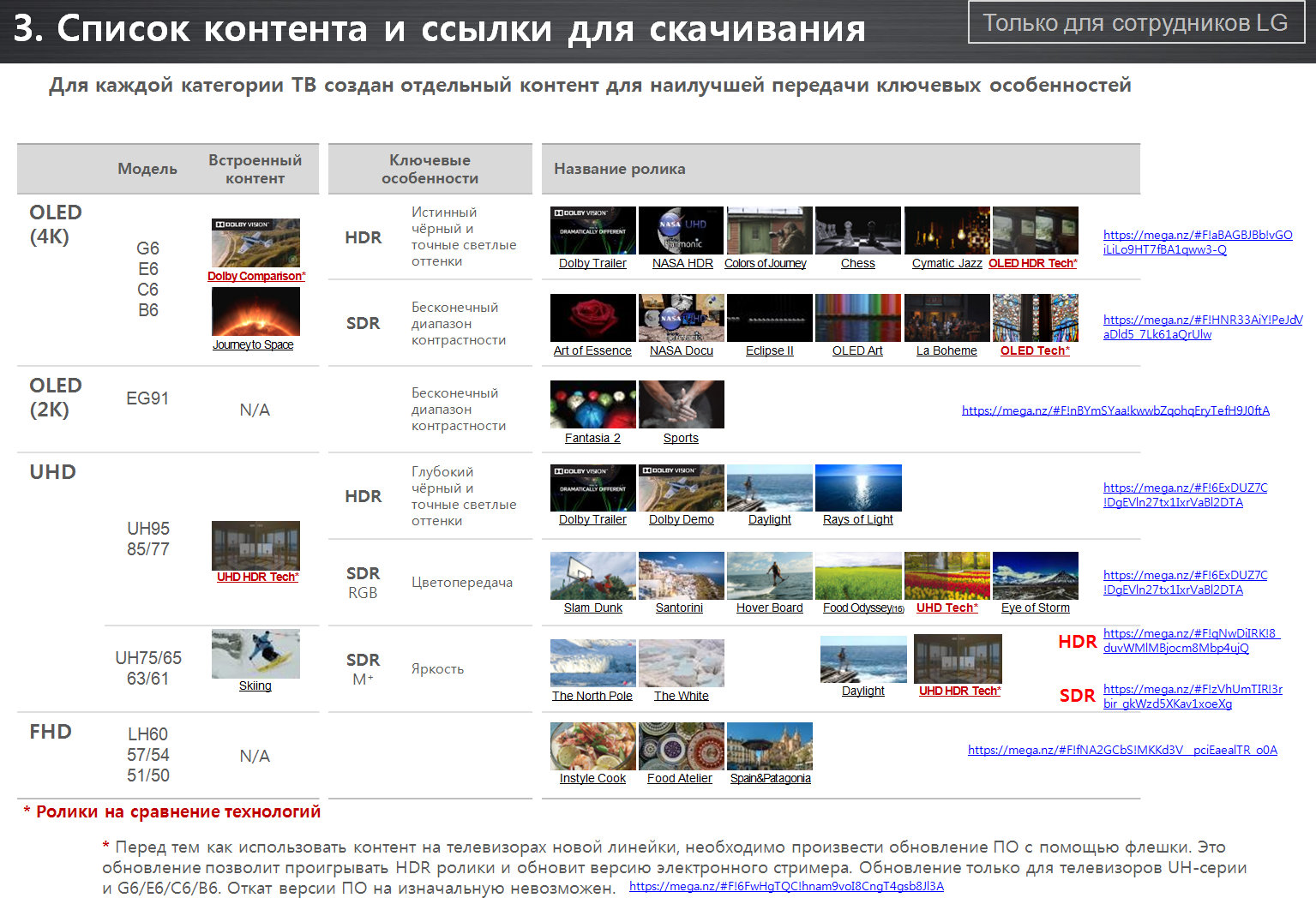The image size is (1316, 904).
Task: Open the Spain&Patagonia thumbnail
Action: pyautogui.click(x=769, y=746)
